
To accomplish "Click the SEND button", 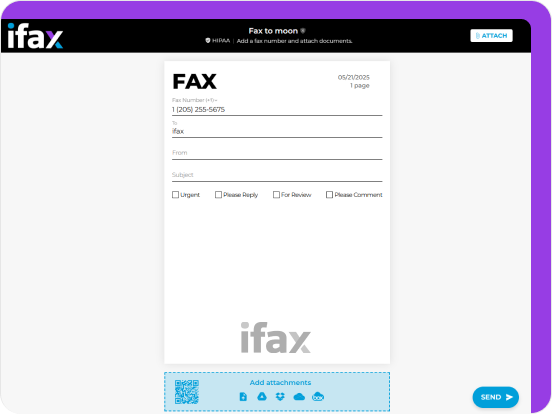I will tap(496, 397).
